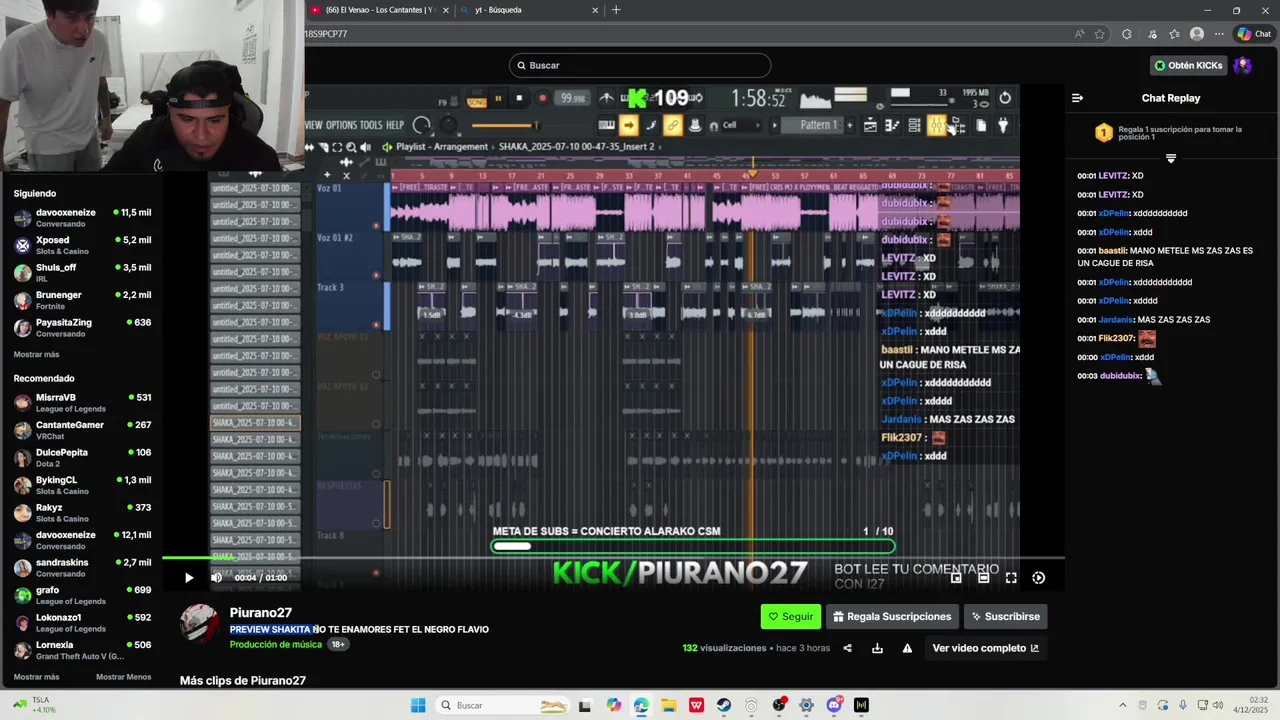
Task: Expand Siguiendo list with Mostrar más
Action: point(37,355)
